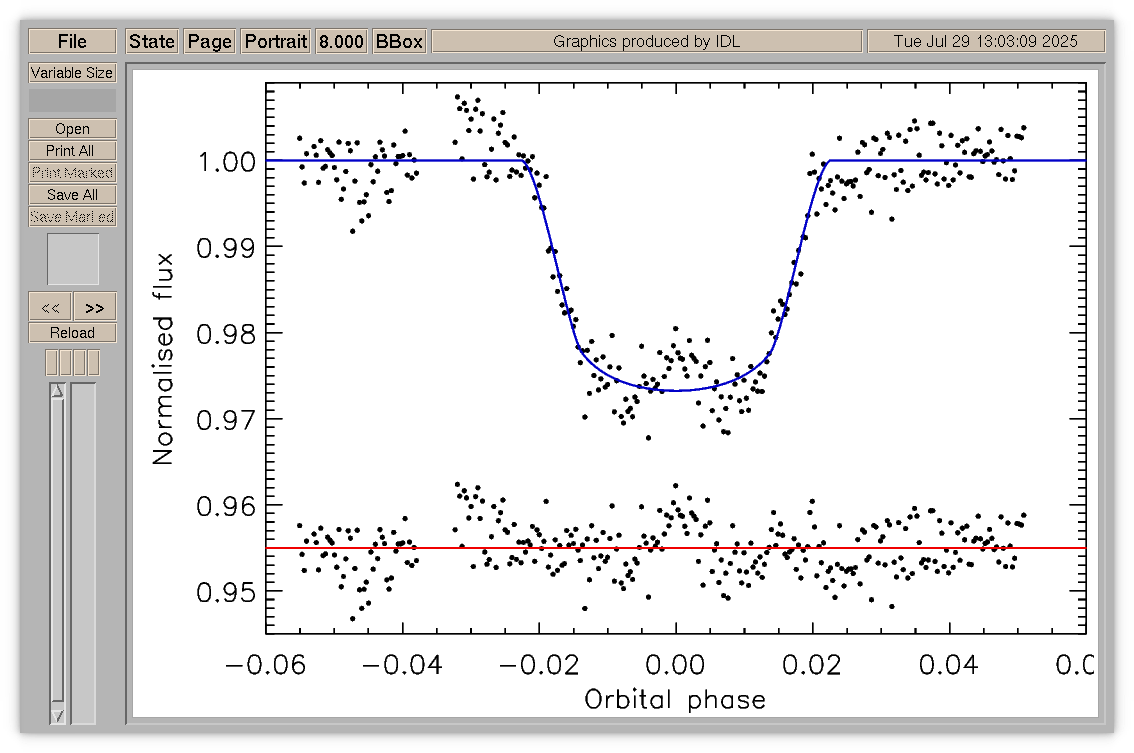Toggle Portrait orientation button
Screen dimensions: 1134x753
coord(276,41)
